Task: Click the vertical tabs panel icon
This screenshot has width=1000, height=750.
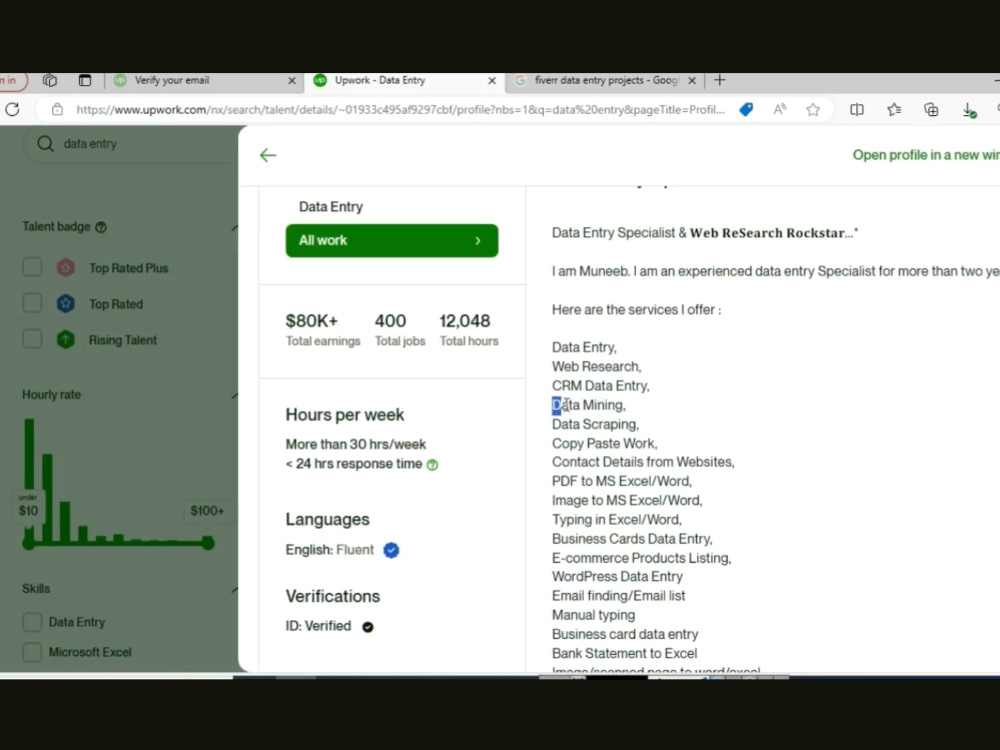Action: [x=85, y=80]
